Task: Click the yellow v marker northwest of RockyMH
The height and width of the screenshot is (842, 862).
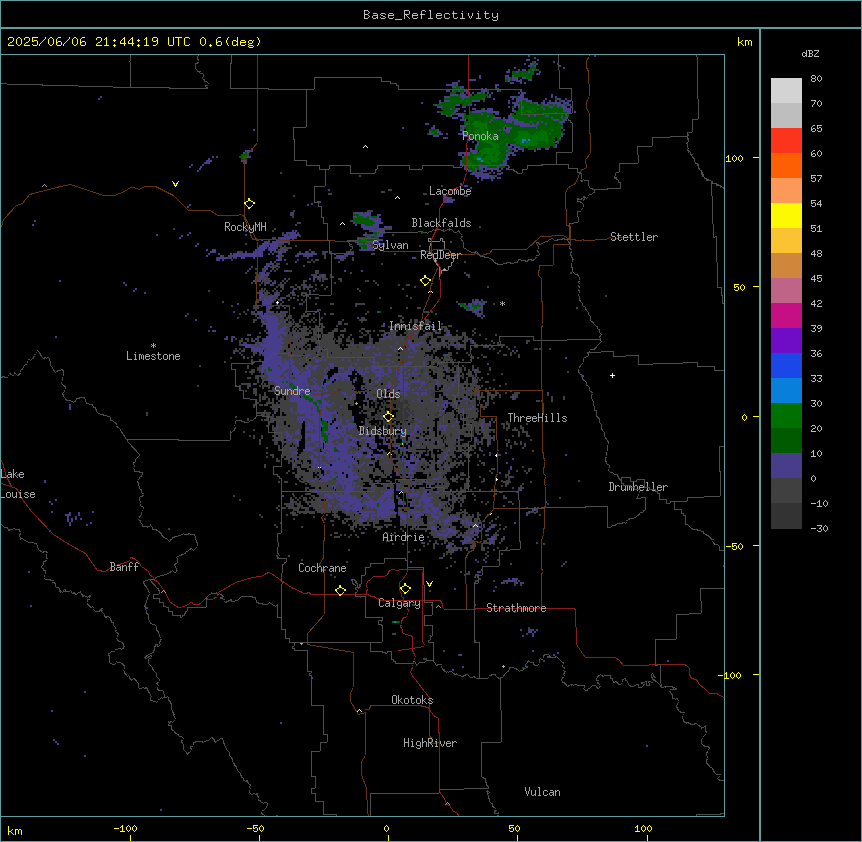Action: point(175,184)
